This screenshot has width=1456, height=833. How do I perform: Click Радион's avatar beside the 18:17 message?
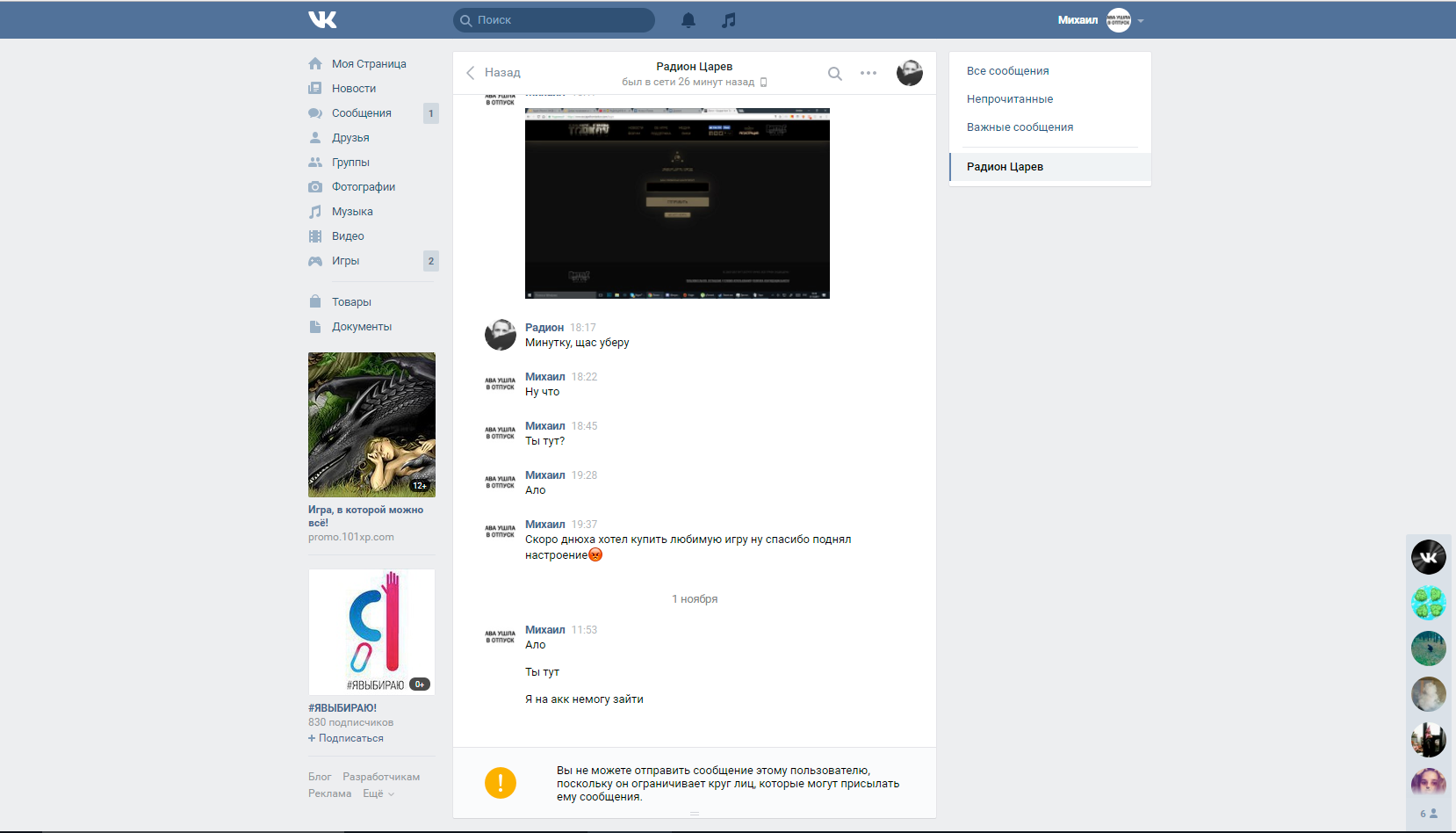tap(501, 335)
